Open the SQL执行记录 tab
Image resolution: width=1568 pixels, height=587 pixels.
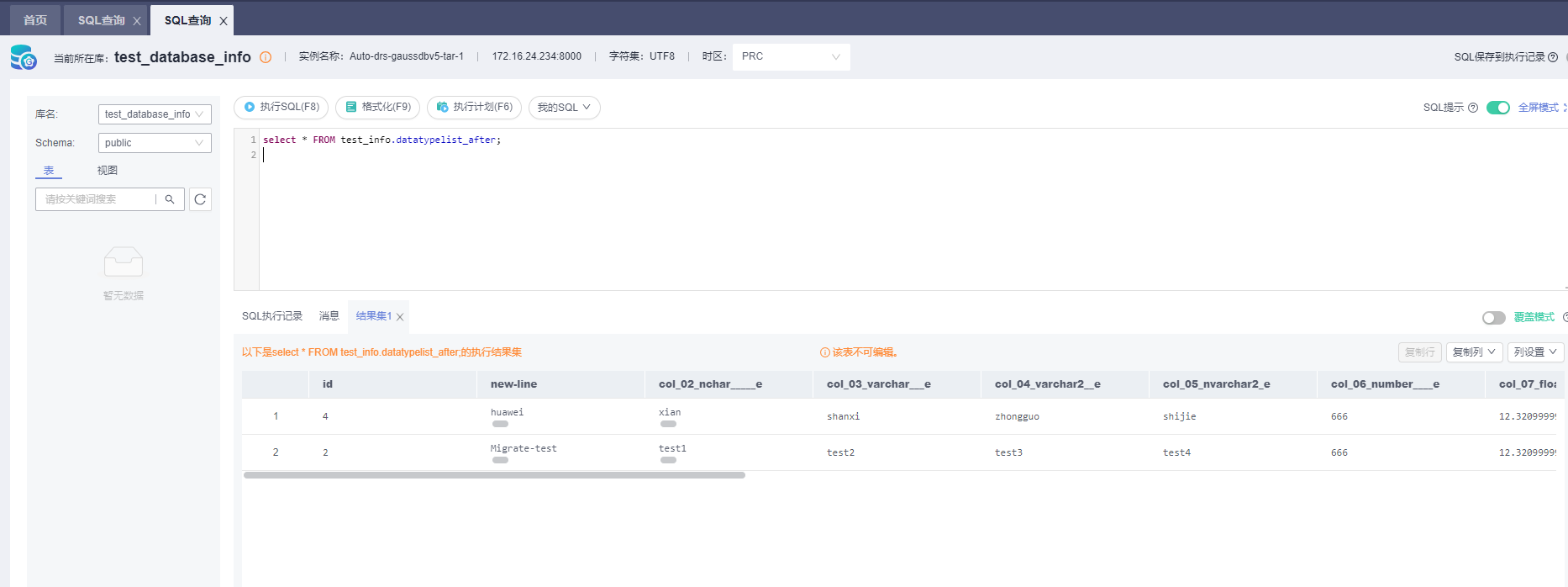(x=272, y=316)
